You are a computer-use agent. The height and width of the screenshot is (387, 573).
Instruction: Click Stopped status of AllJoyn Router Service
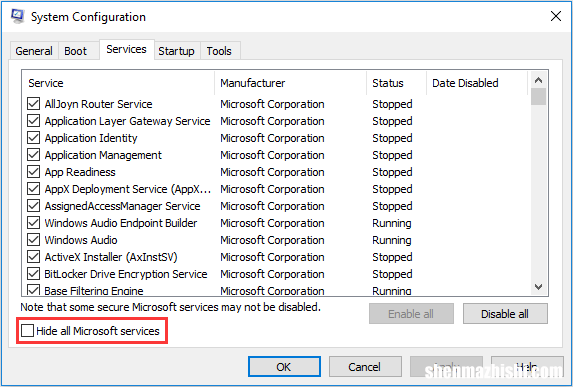tap(392, 104)
